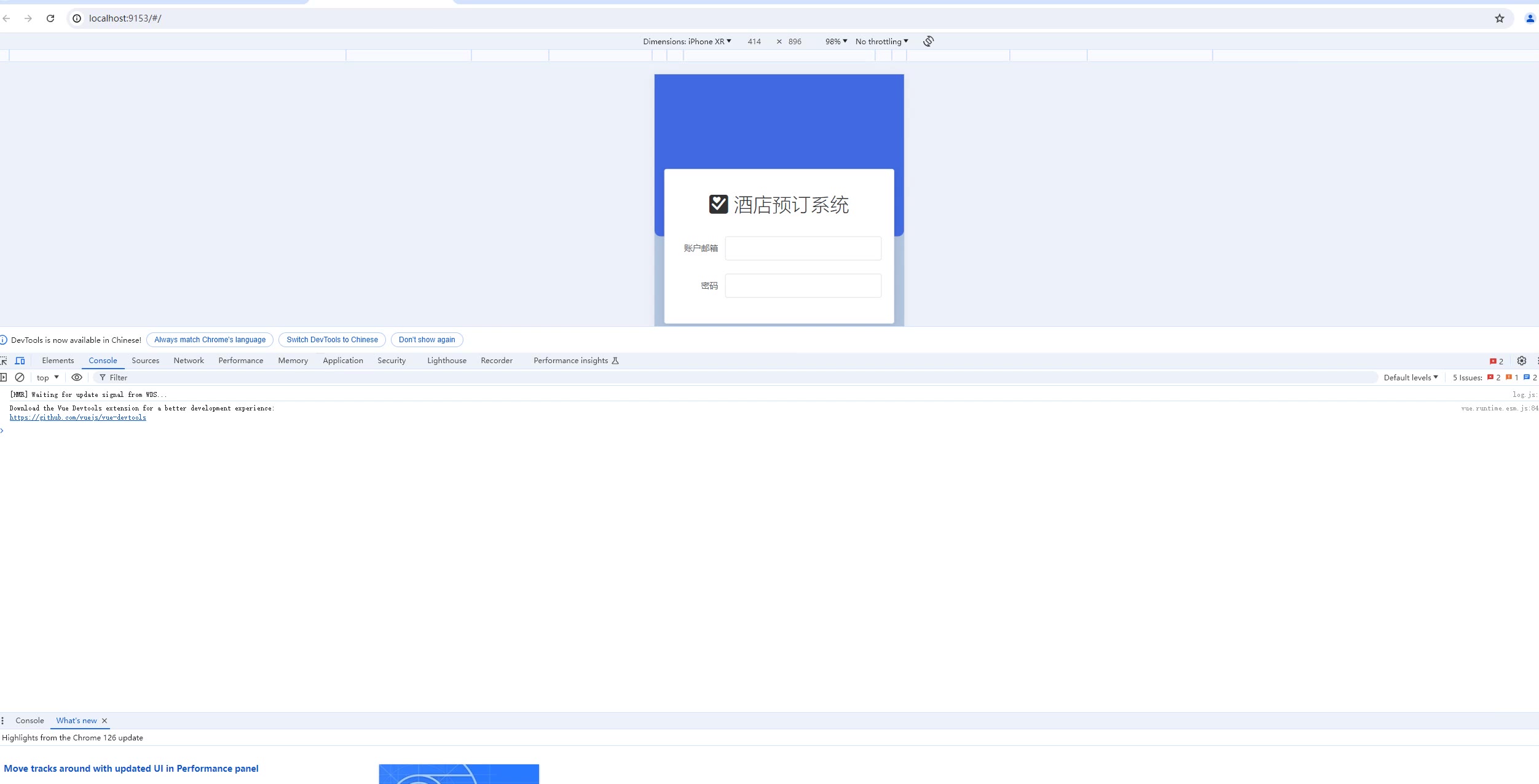Open the Performance tab
The image size is (1539, 784).
[x=241, y=361]
